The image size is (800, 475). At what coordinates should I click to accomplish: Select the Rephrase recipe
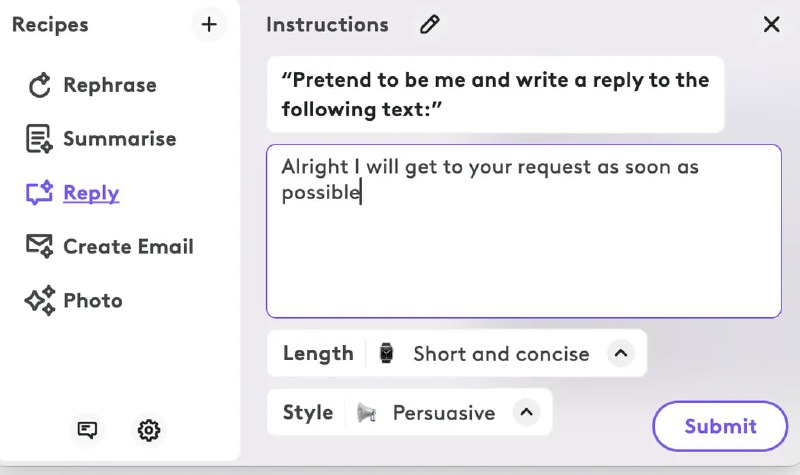point(110,86)
